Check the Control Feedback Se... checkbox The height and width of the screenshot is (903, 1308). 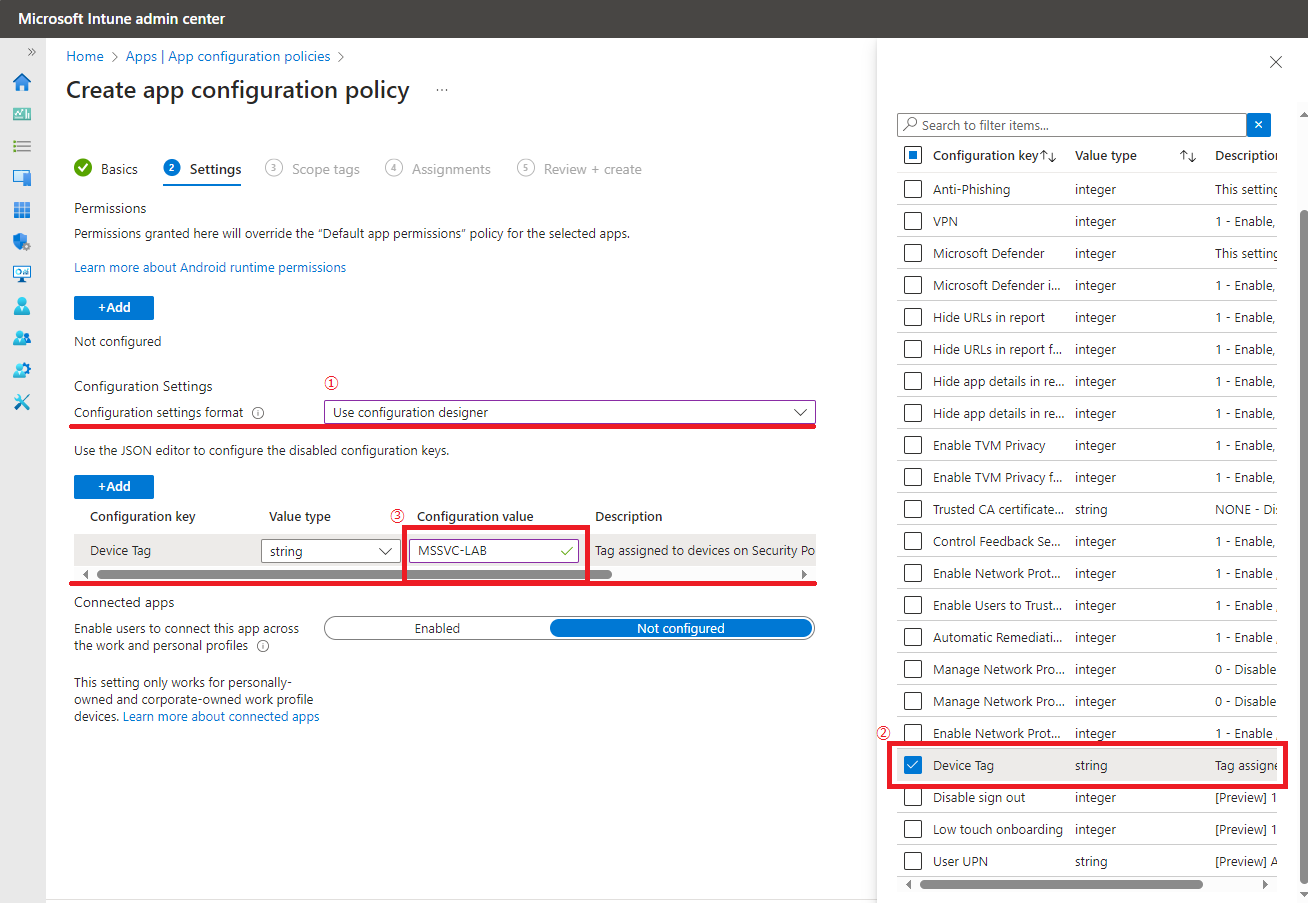[x=913, y=541]
